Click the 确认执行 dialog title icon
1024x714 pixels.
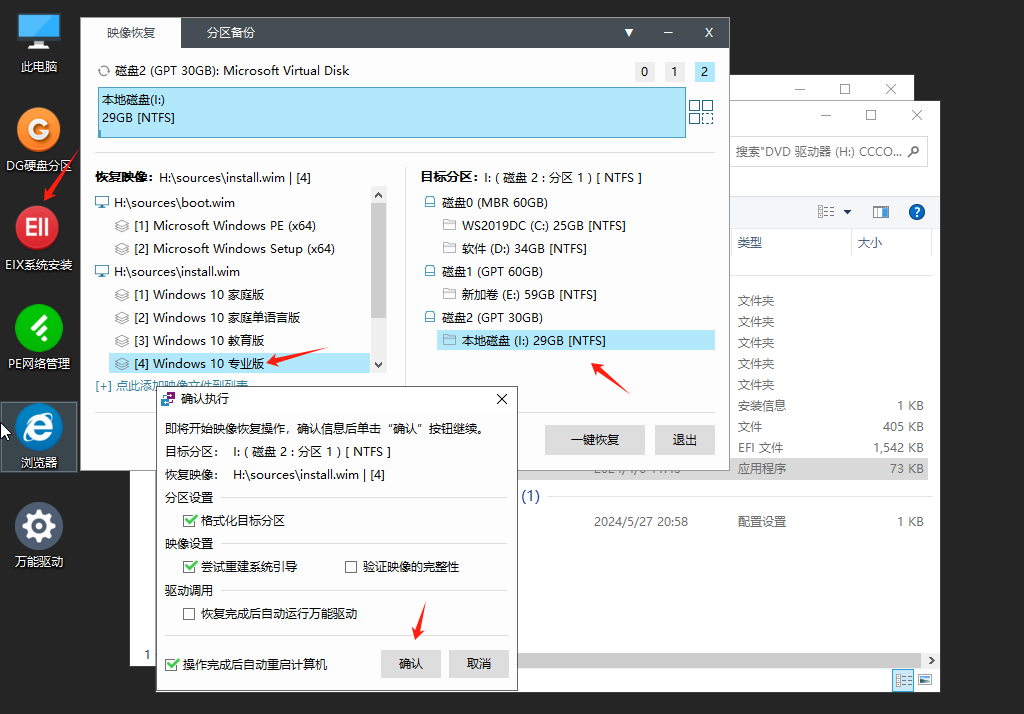point(168,398)
